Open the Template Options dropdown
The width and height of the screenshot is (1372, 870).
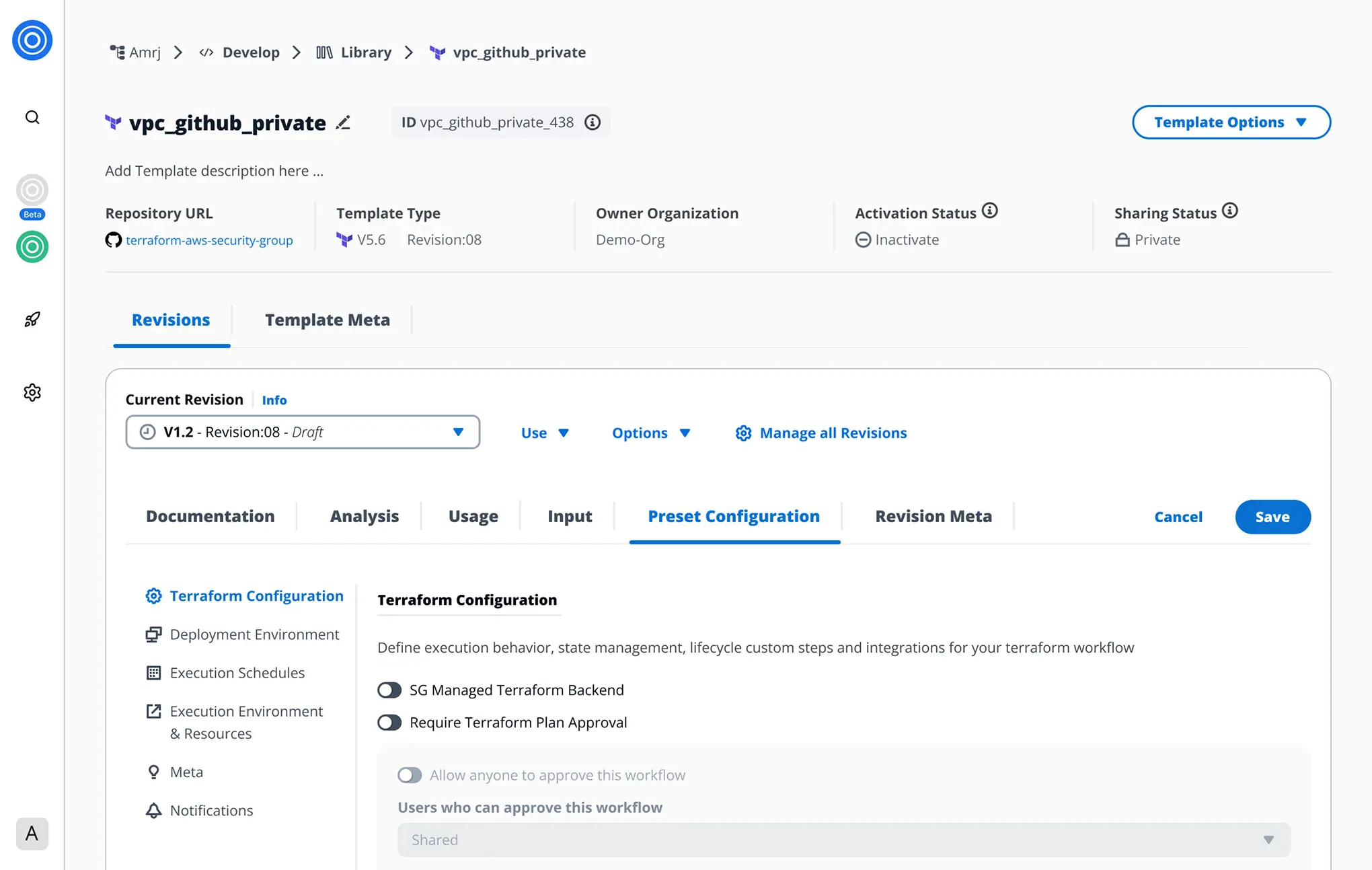[x=1231, y=122]
